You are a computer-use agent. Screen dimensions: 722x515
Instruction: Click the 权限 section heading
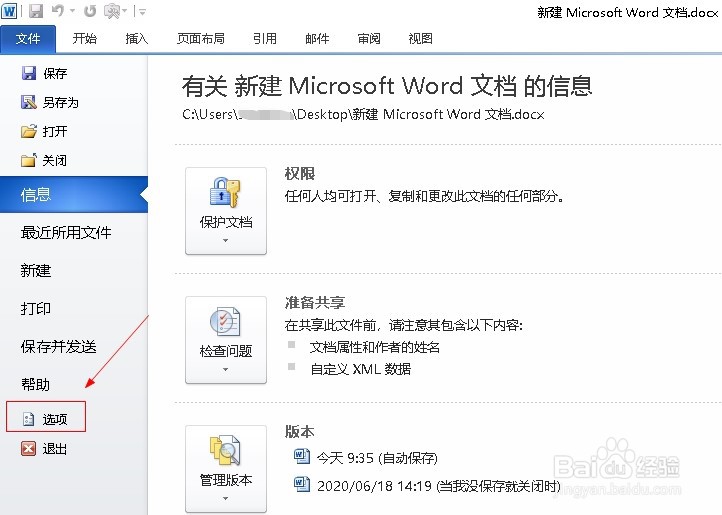pyautogui.click(x=300, y=174)
